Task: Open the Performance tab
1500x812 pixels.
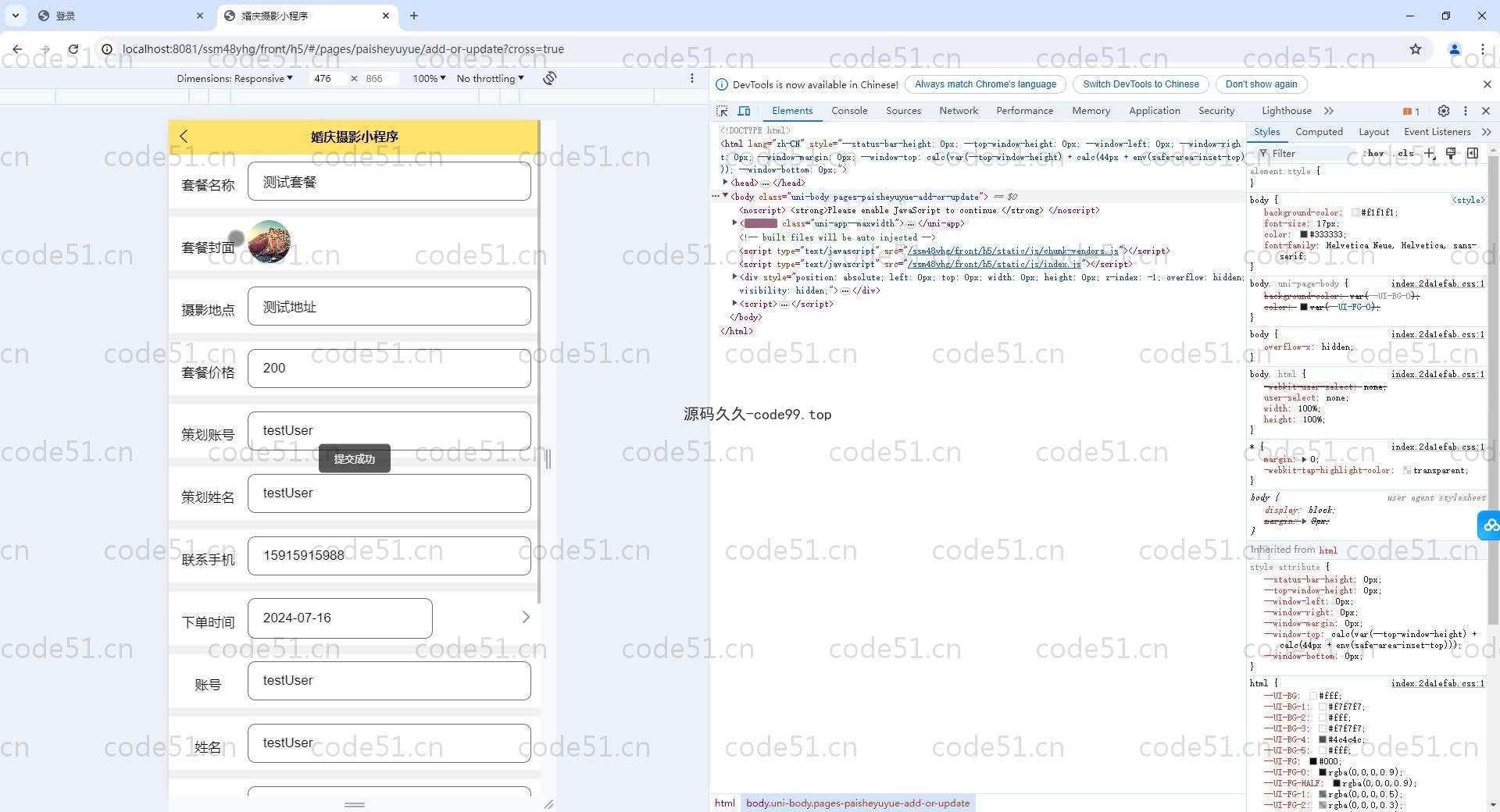Action: [x=1024, y=111]
